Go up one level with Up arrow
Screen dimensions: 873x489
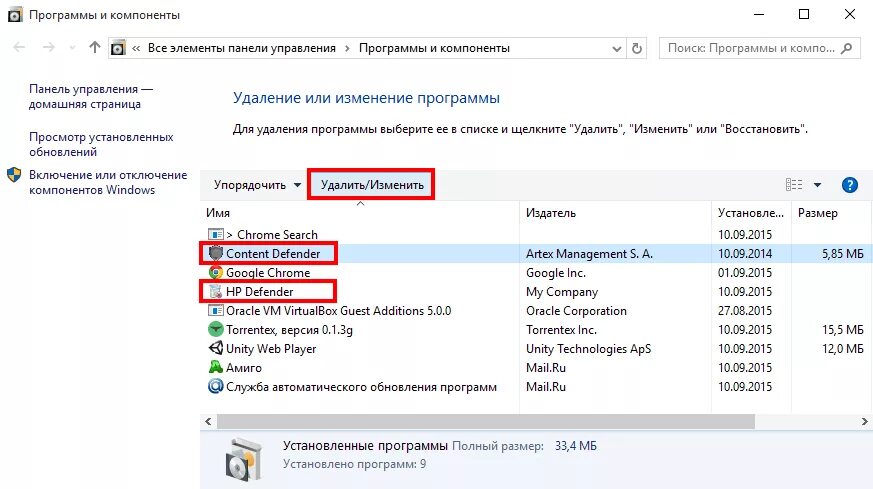[x=95, y=47]
